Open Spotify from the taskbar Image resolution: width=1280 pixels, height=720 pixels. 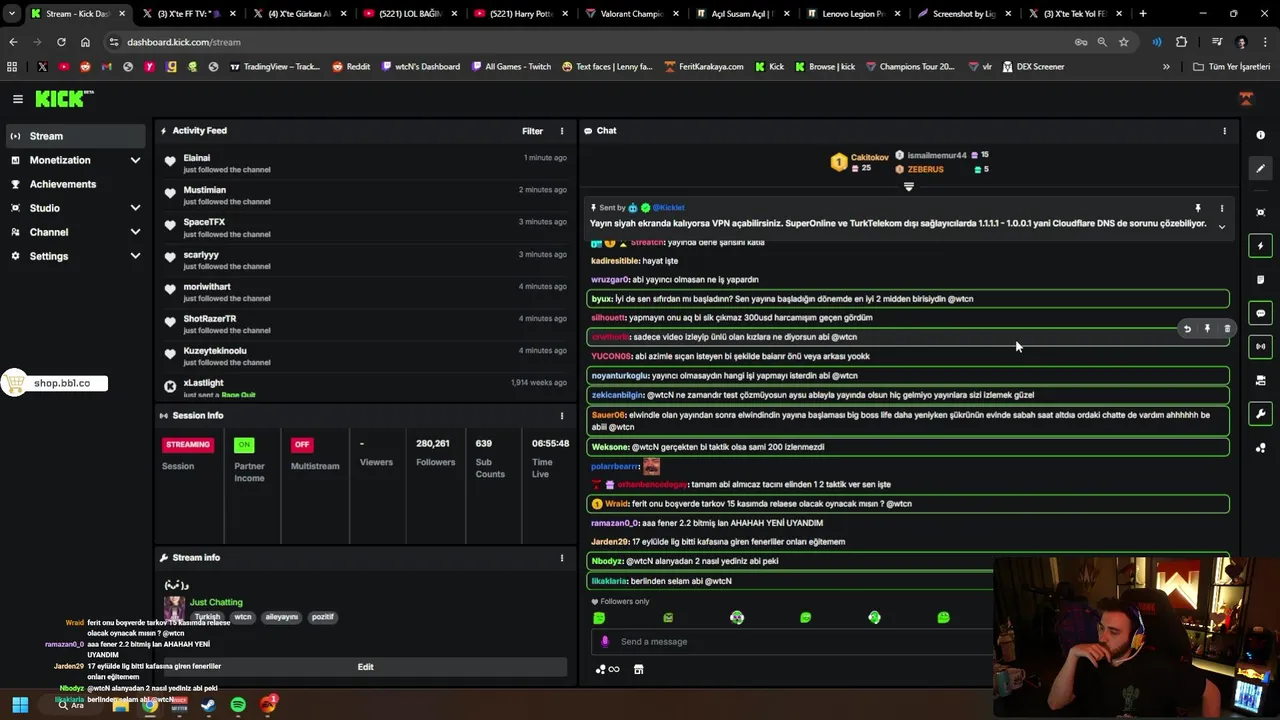238,705
